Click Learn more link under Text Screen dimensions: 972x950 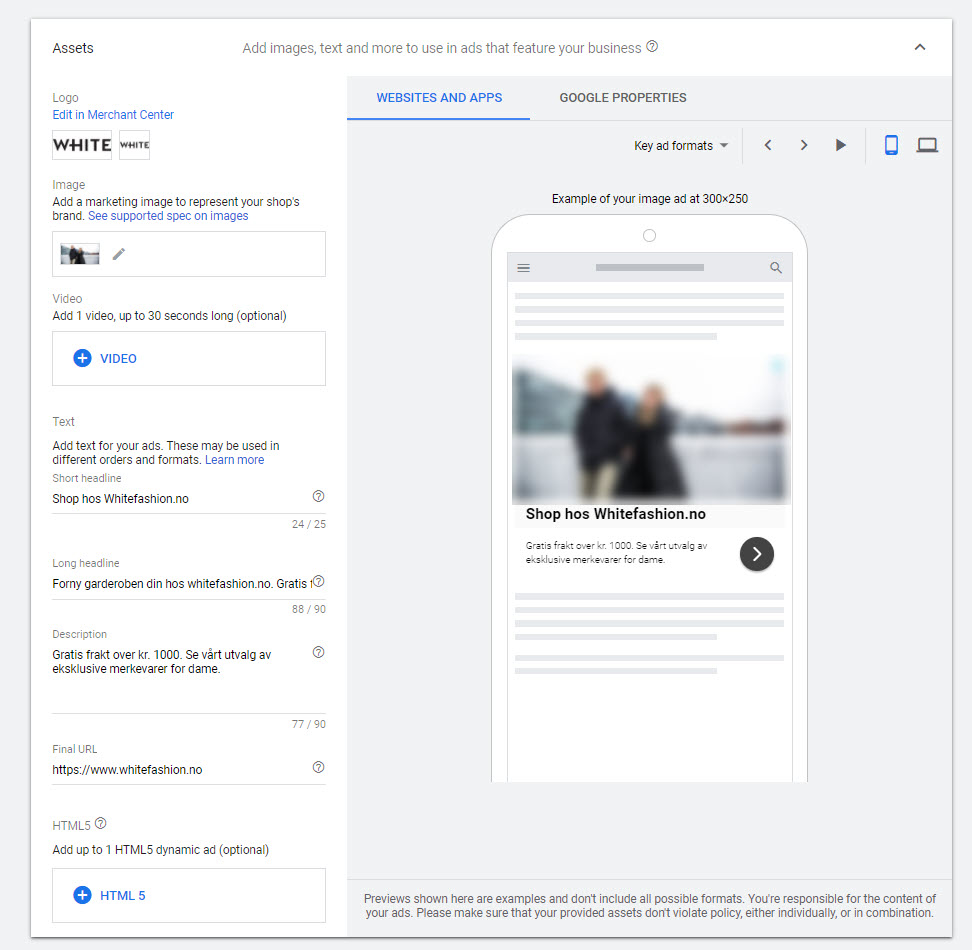[234, 460]
